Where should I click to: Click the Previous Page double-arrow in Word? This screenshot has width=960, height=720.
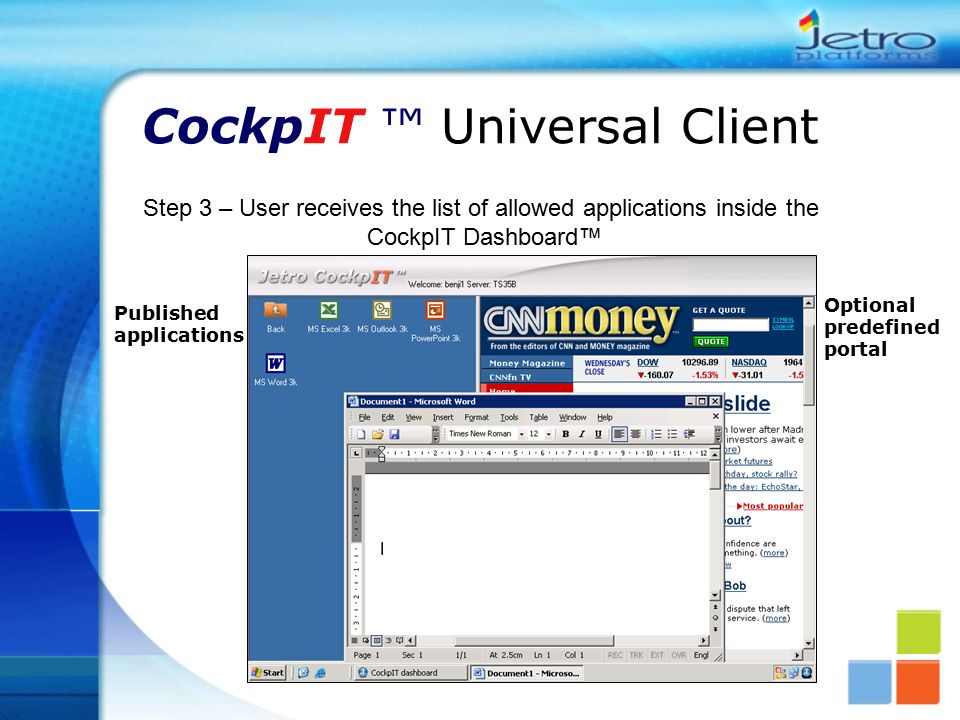pos(715,607)
